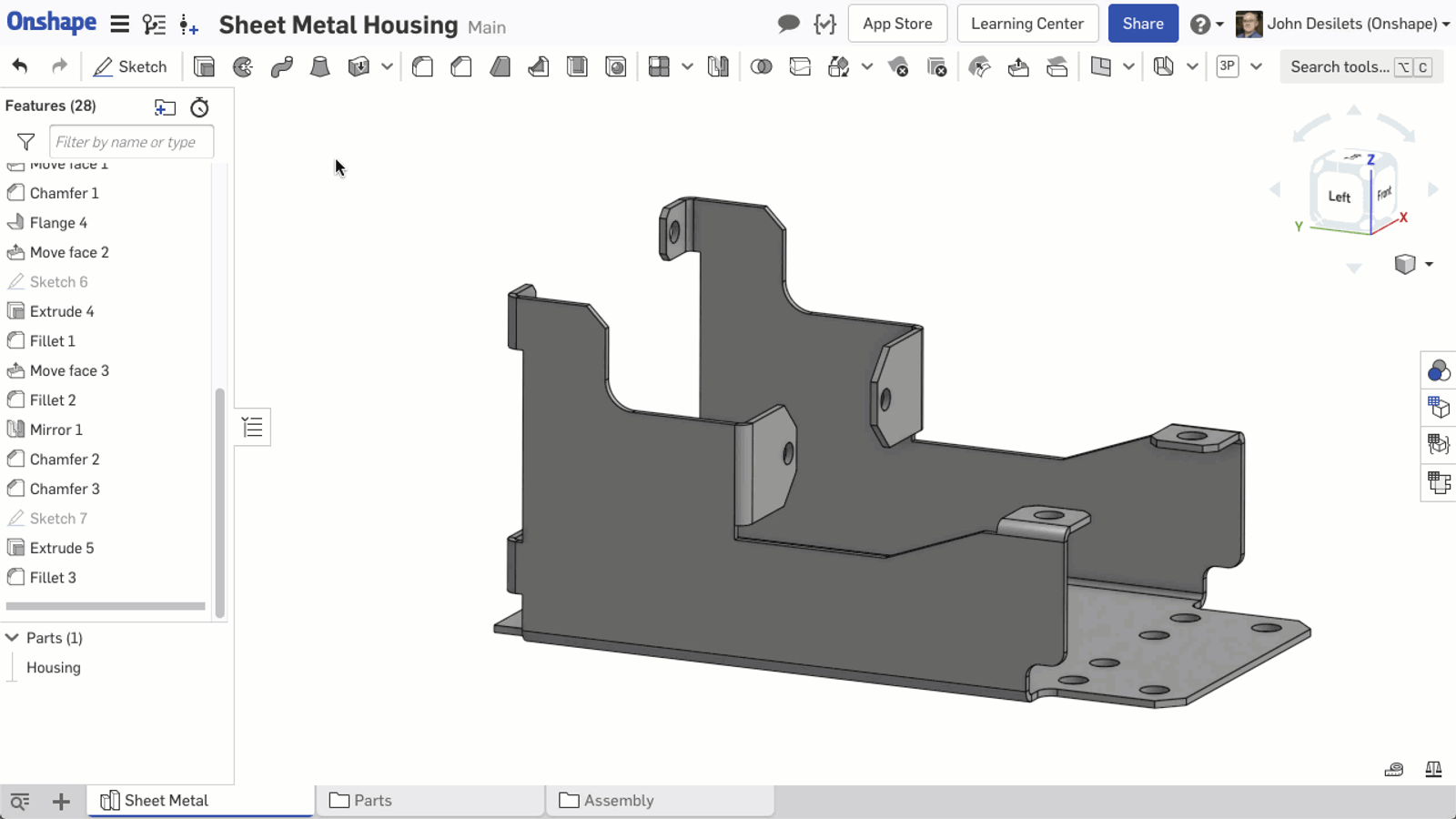The image size is (1456, 819).
Task: Select the Shell tool
Action: 577,66
